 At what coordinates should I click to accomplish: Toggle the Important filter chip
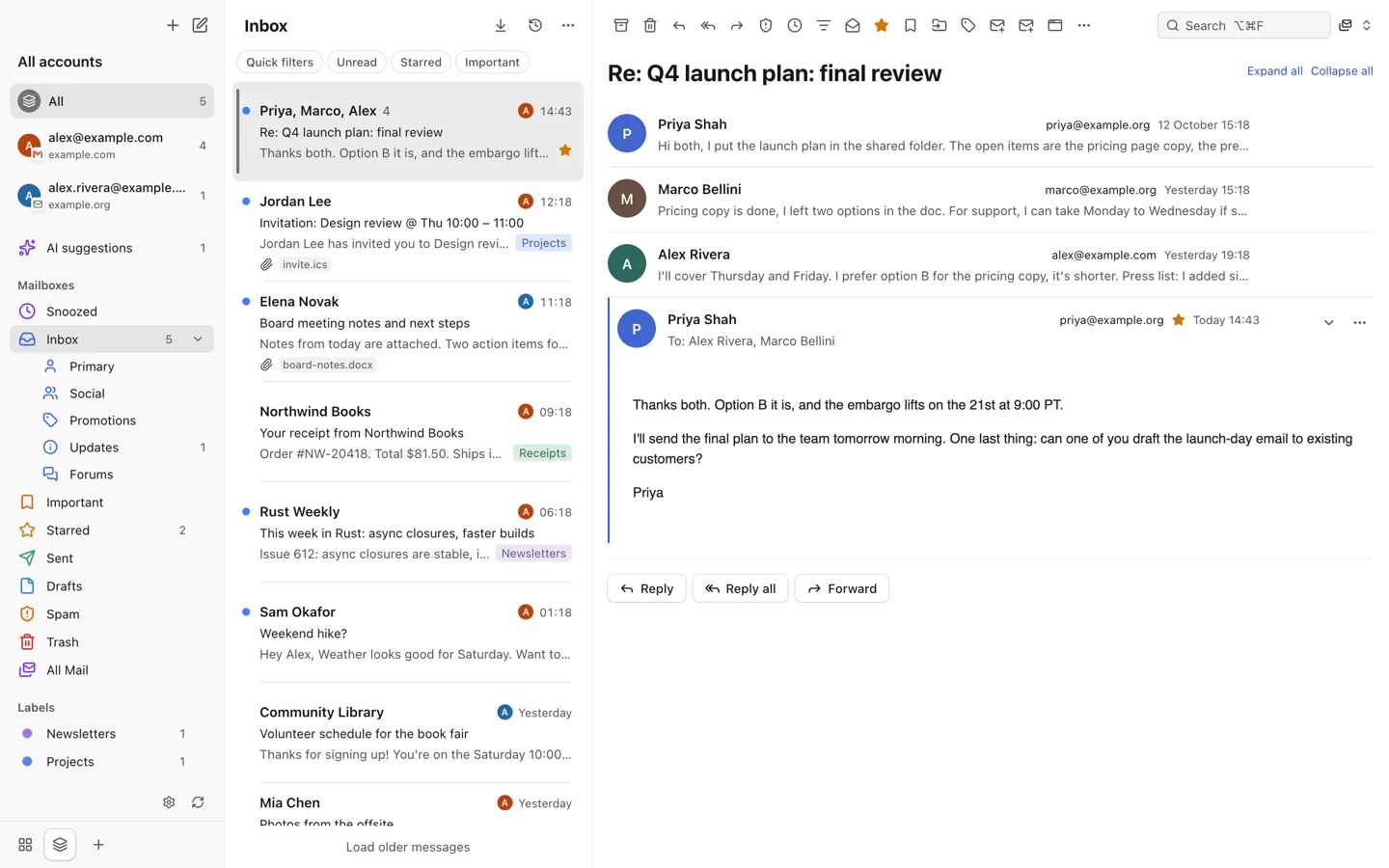click(492, 62)
